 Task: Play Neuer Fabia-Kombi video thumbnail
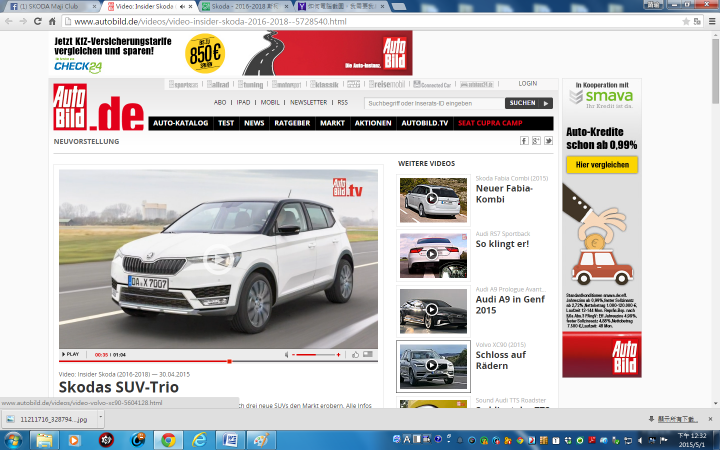tap(433, 200)
